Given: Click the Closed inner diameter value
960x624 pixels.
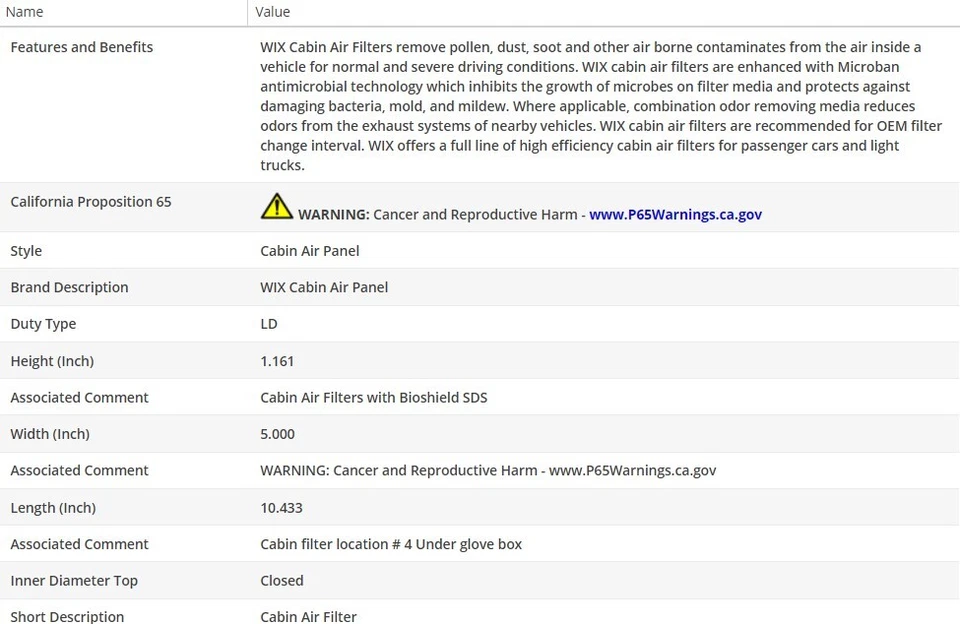Looking at the screenshot, I should [282, 581].
